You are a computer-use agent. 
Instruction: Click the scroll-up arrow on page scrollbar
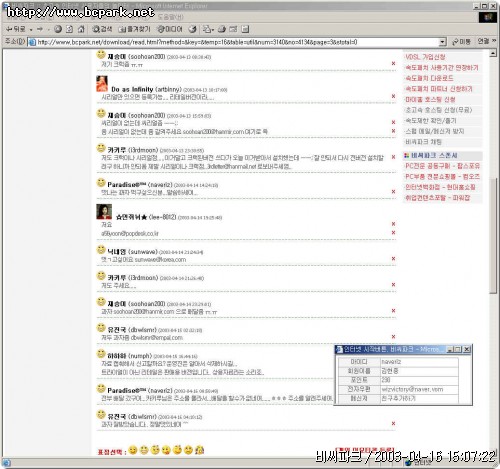tap(493, 53)
